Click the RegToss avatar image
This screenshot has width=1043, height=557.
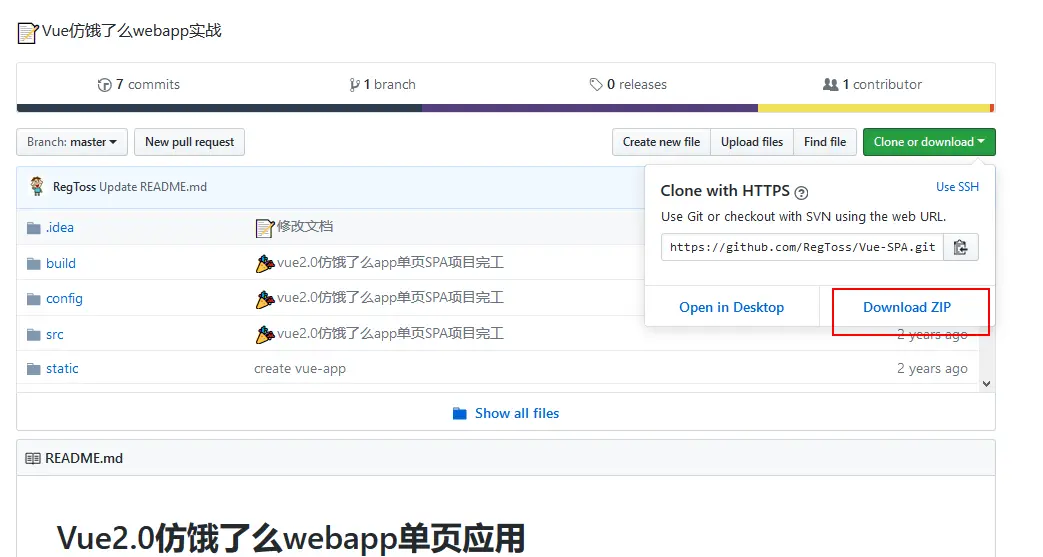(x=37, y=186)
